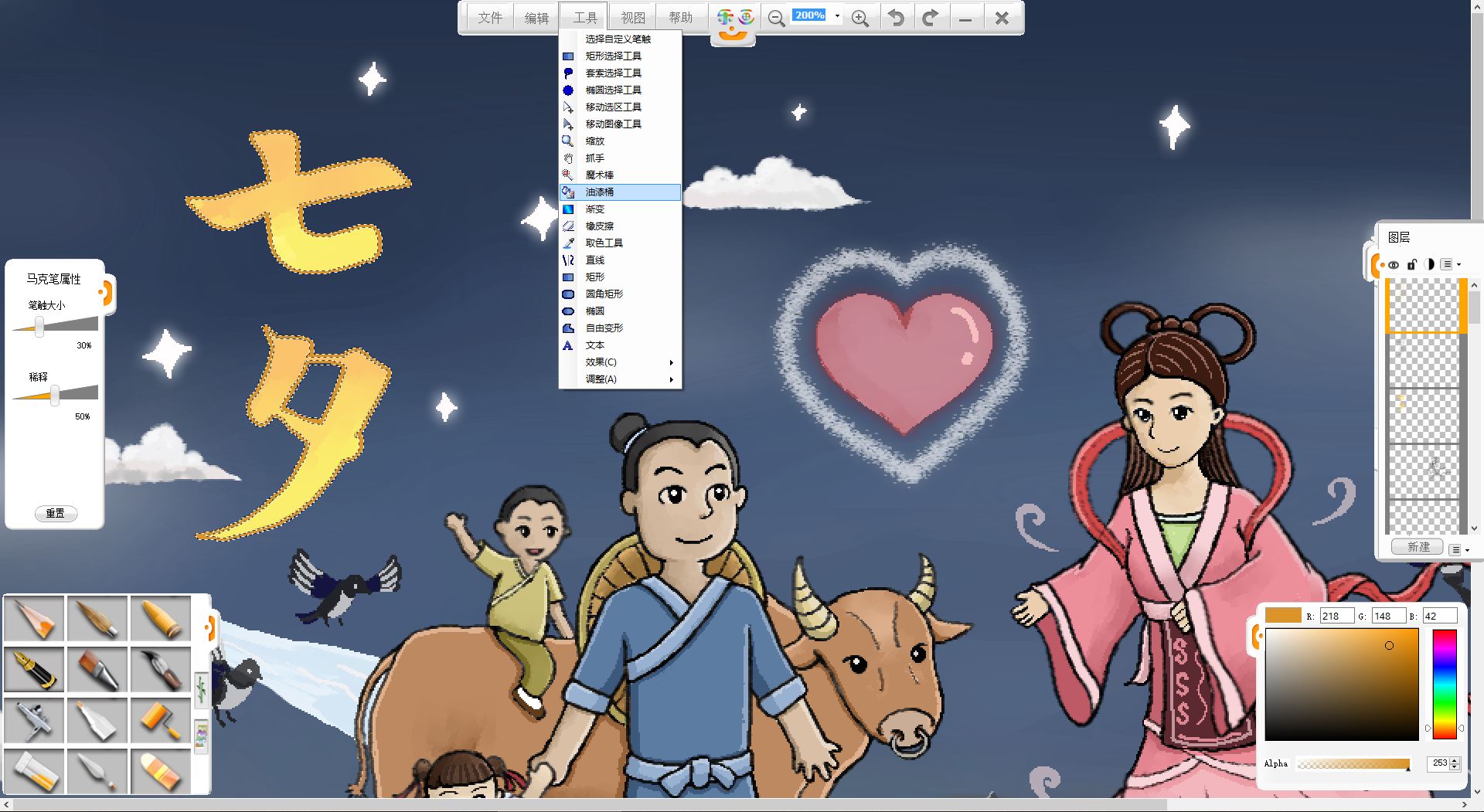Viewport: 1484px width, 812px height.
Task: Select the pencil brush tool
Action: click(35, 619)
